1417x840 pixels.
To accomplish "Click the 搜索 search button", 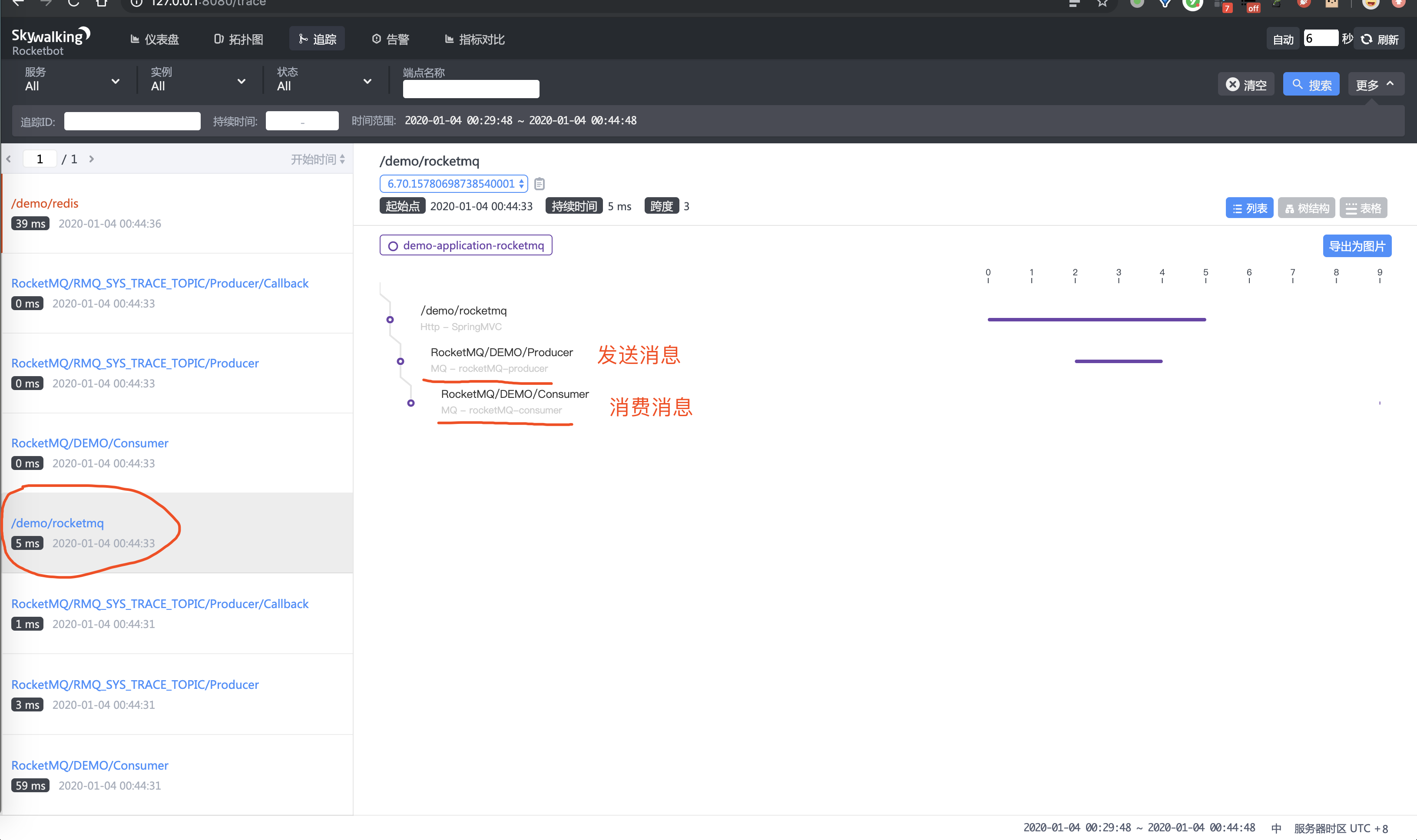I will coord(1311,83).
